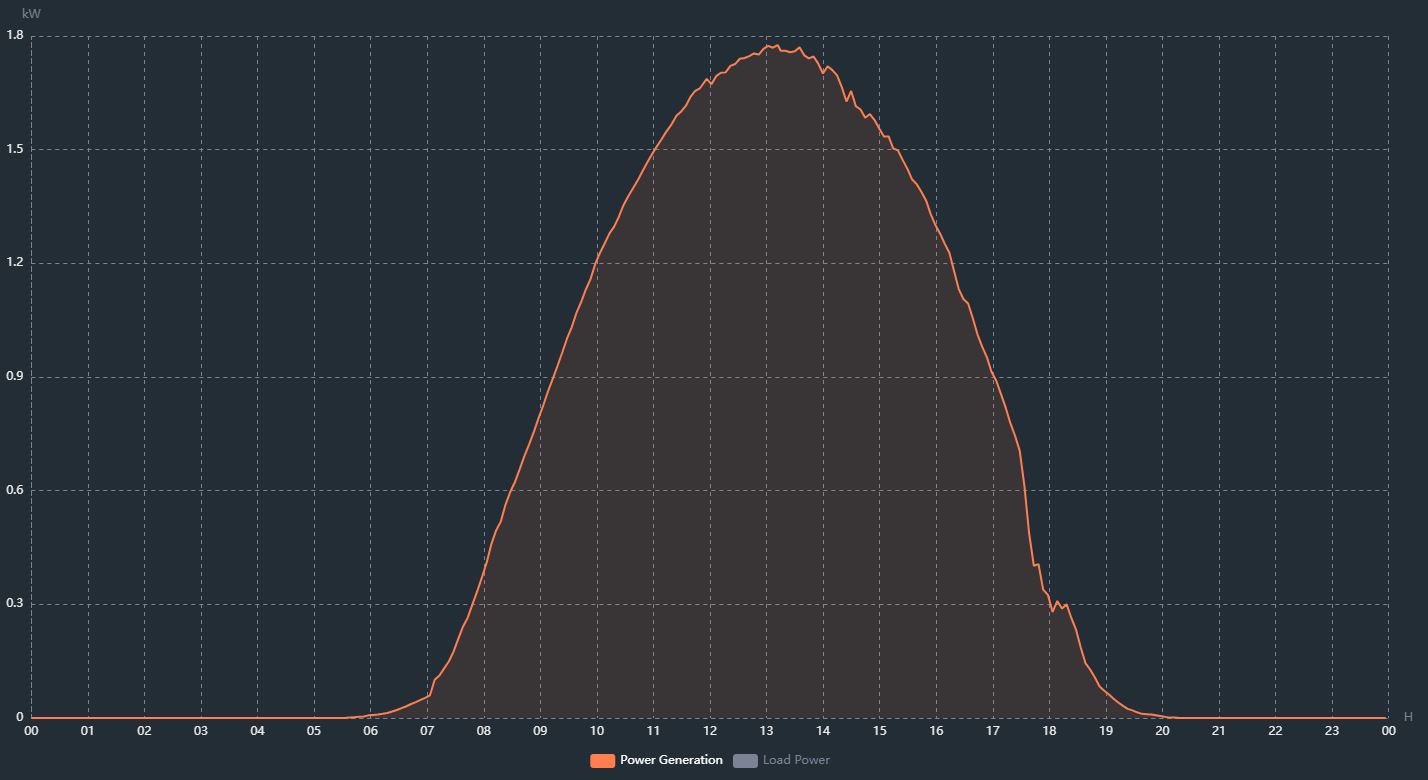This screenshot has height=780, width=1428.
Task: Click hour label 20 on x-axis
Action: [1162, 731]
